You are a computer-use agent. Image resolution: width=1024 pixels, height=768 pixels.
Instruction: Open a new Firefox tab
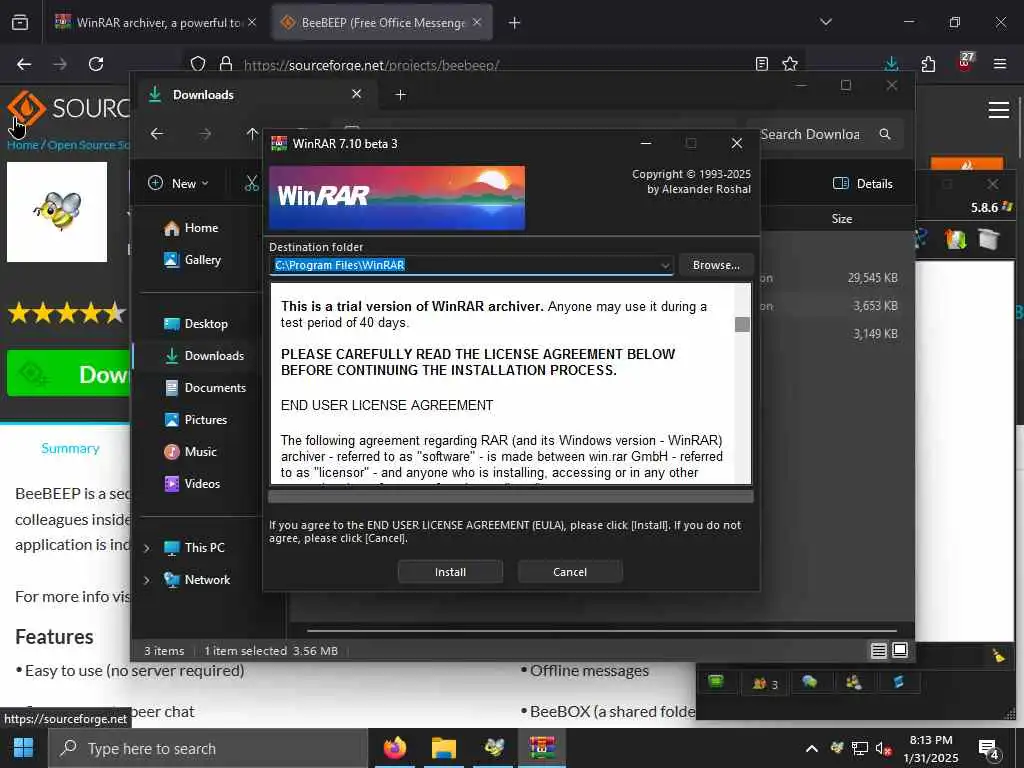(x=514, y=23)
